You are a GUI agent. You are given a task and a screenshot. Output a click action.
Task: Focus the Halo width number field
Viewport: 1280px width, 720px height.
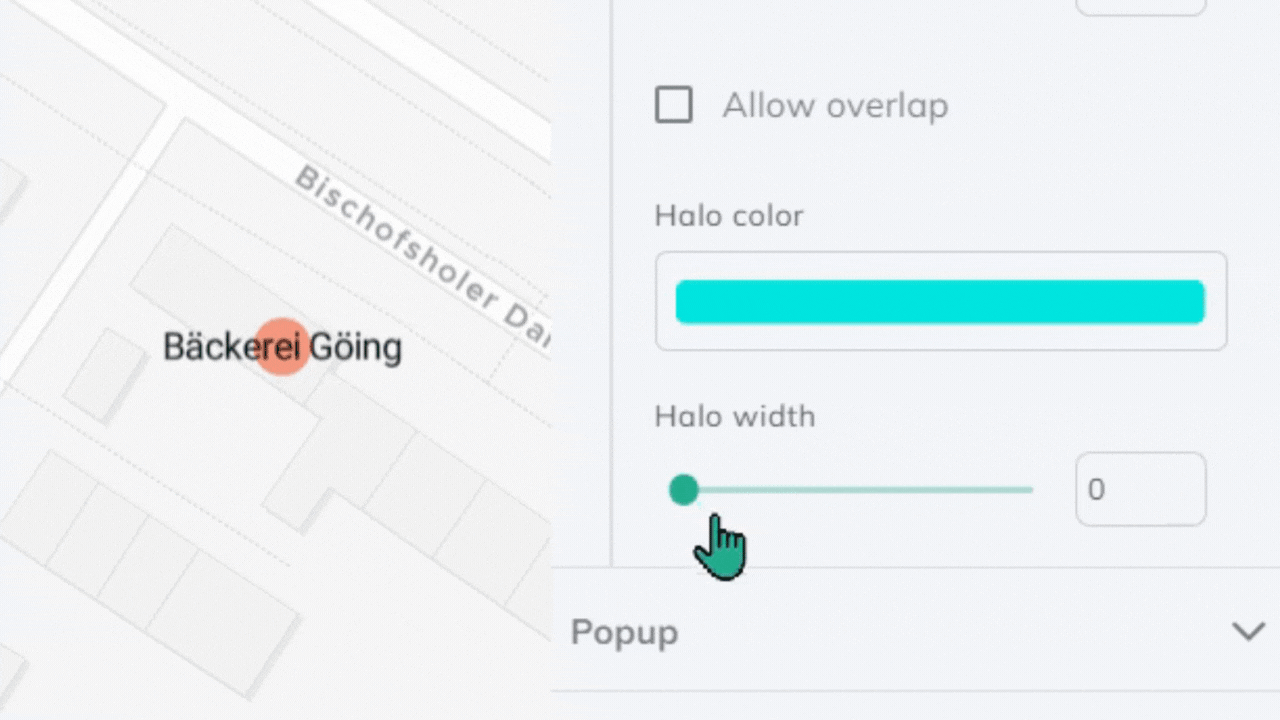click(1140, 489)
